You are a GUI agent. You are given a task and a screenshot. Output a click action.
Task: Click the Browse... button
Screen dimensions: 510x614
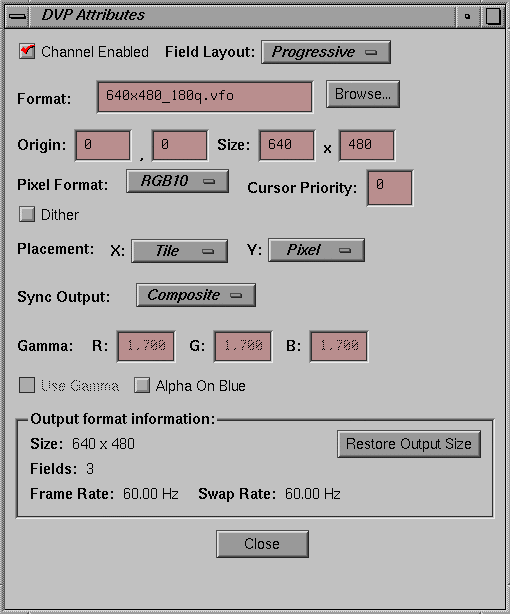(363, 94)
